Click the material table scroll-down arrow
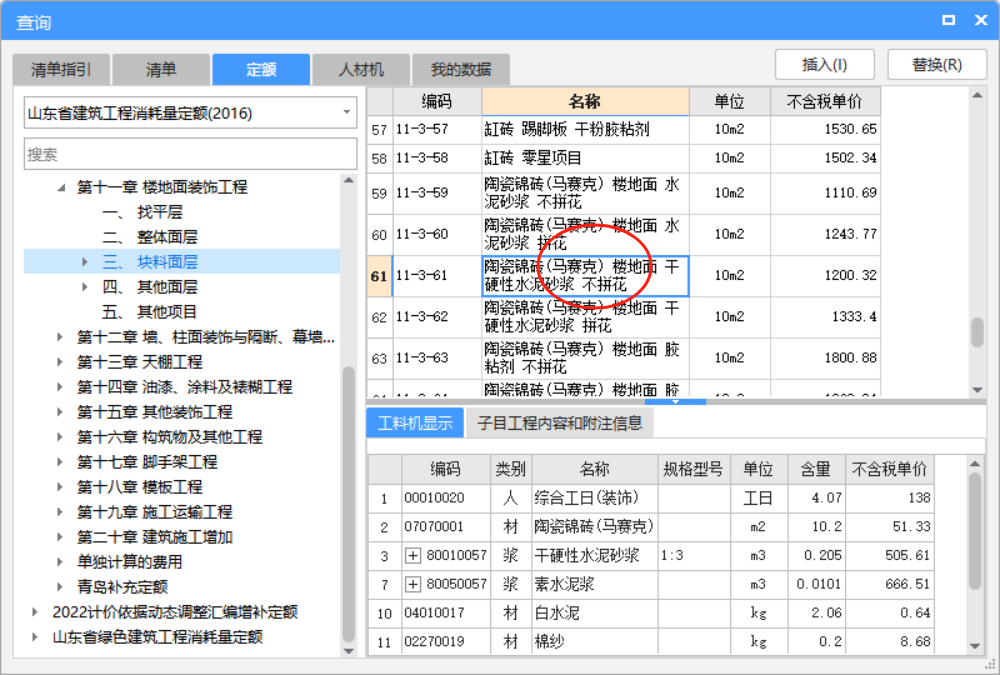 pos(974,646)
